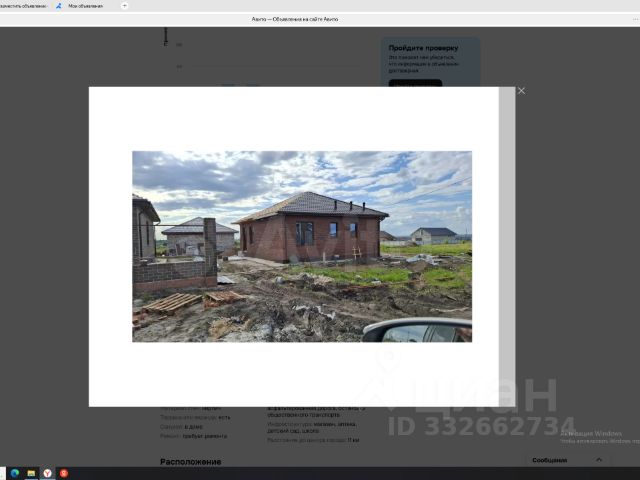
Task: Click the 'Расположение' section heading
Action: click(x=191, y=462)
